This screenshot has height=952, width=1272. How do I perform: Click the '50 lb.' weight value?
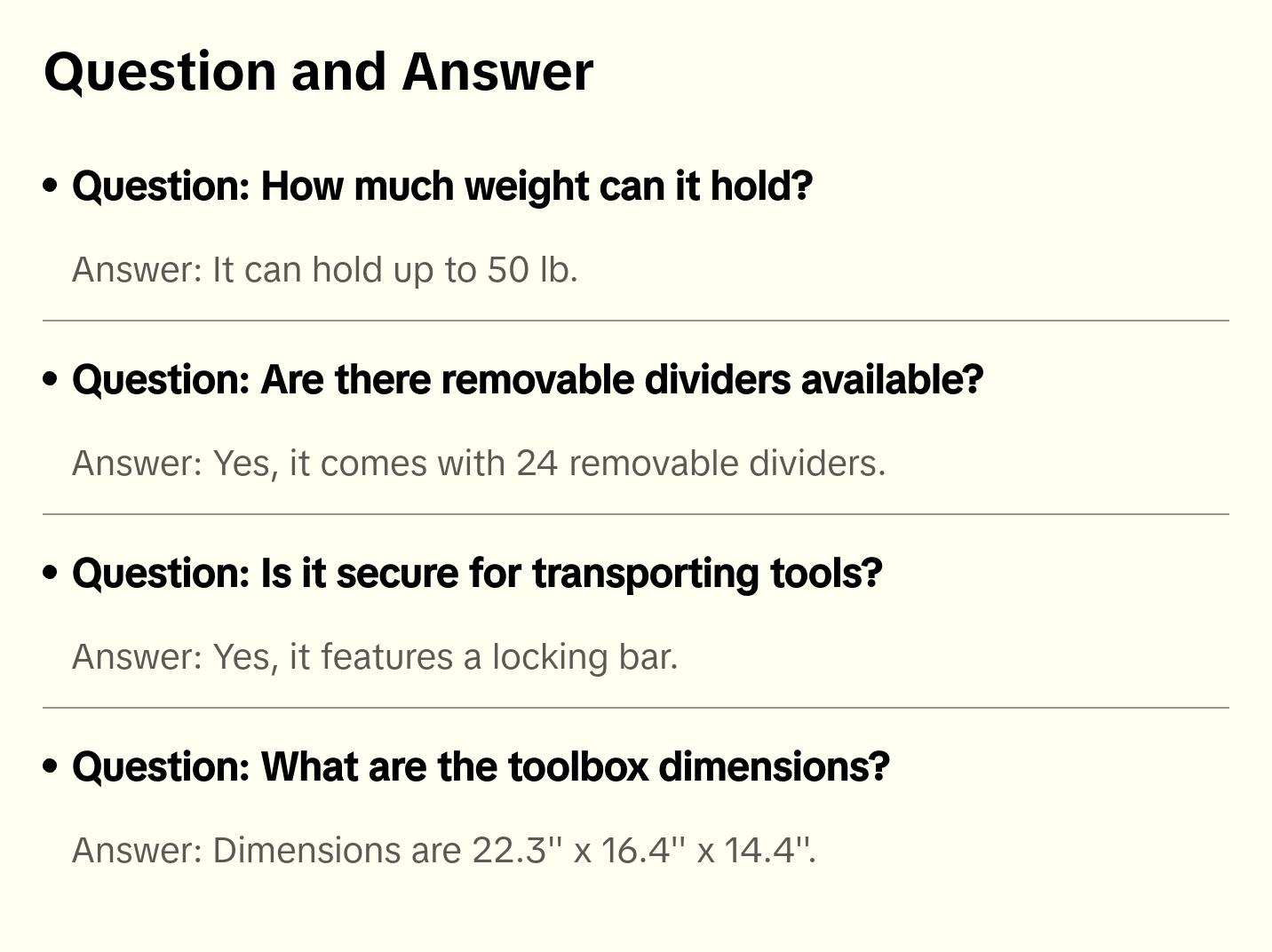click(x=532, y=270)
